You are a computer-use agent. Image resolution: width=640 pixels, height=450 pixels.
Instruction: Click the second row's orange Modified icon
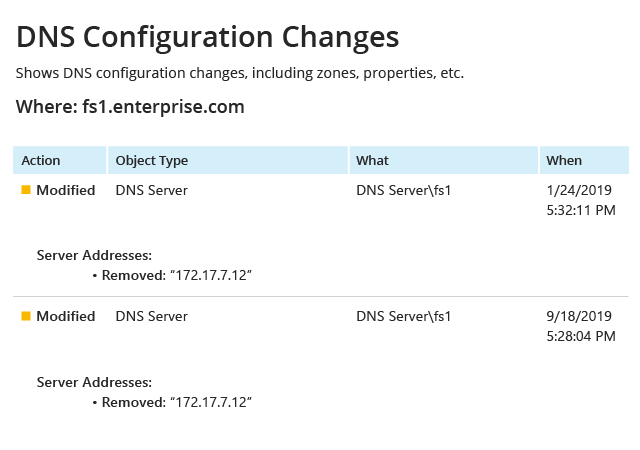click(26, 316)
